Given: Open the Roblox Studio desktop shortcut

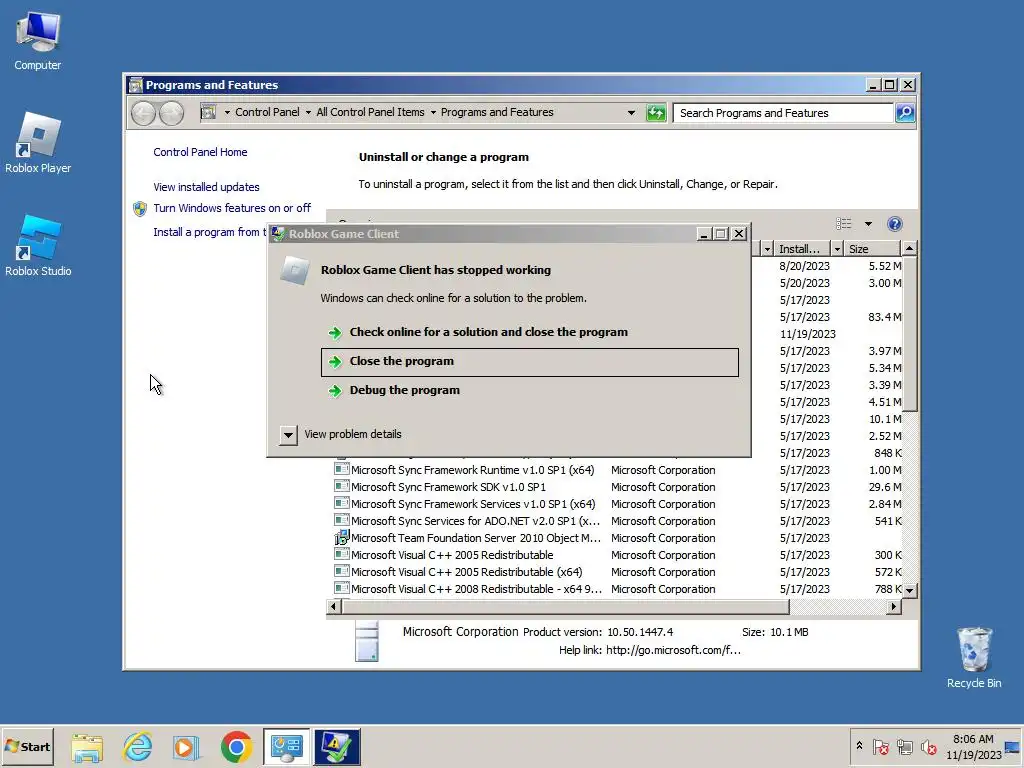Looking at the screenshot, I should point(38,246).
